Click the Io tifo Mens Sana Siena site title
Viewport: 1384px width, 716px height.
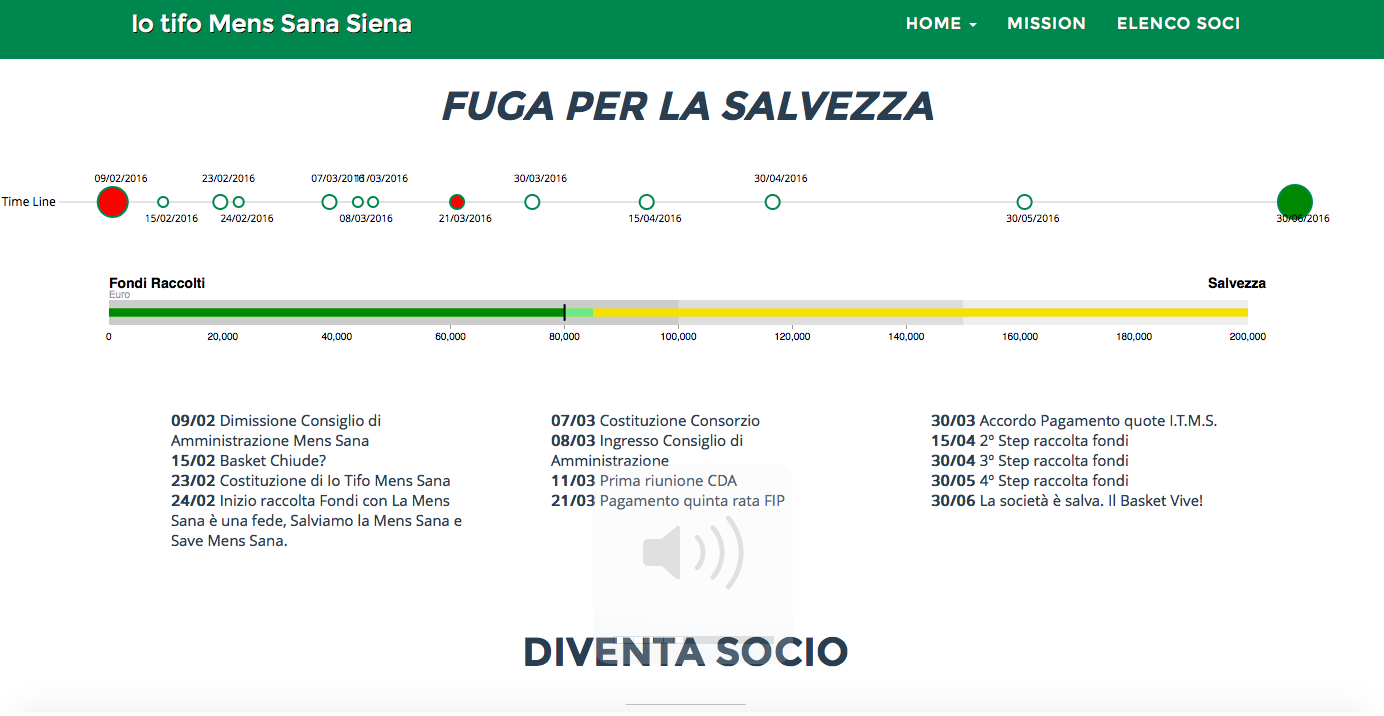[271, 24]
